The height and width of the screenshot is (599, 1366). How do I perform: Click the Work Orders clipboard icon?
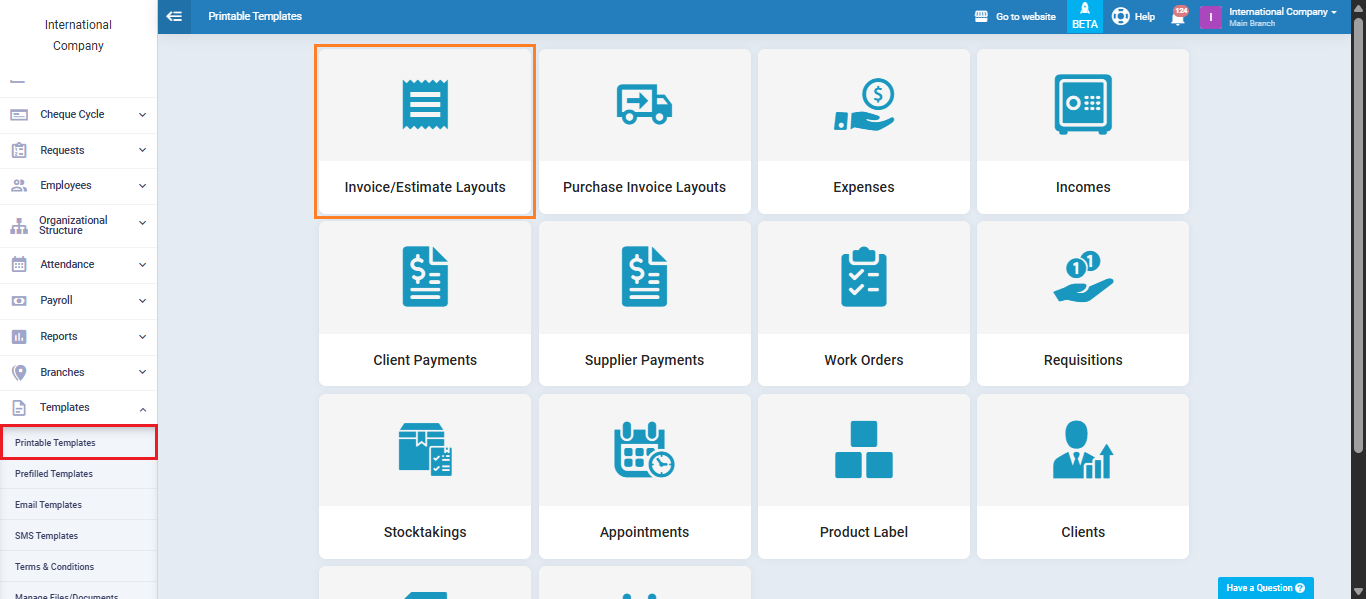864,277
